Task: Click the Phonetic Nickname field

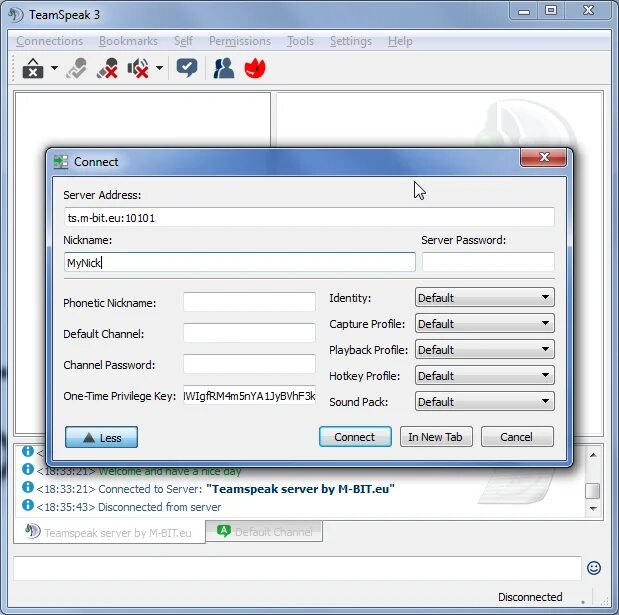Action: [x=249, y=302]
